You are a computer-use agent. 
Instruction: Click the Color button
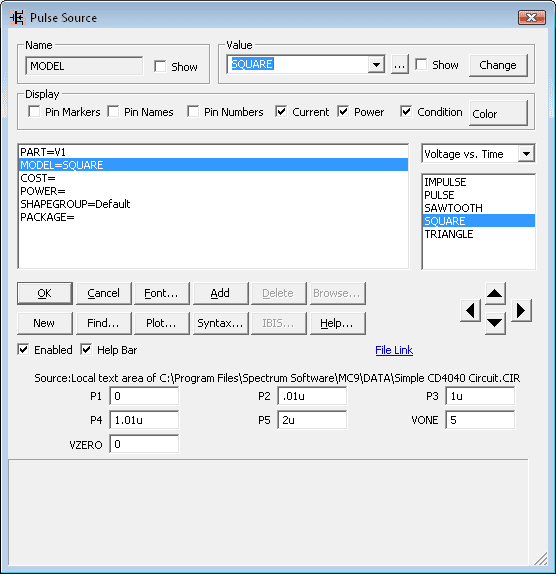coord(498,113)
